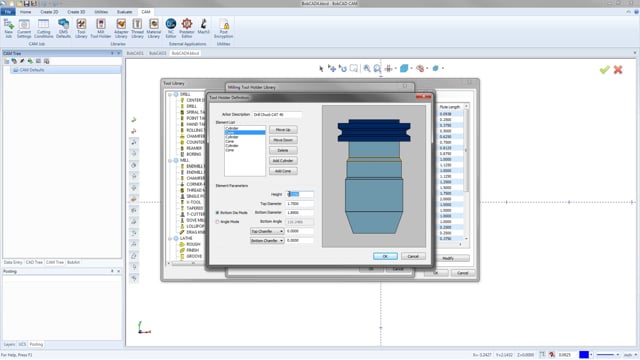
Task: Open the Tool Library ribbon icon
Action: [x=81, y=28]
